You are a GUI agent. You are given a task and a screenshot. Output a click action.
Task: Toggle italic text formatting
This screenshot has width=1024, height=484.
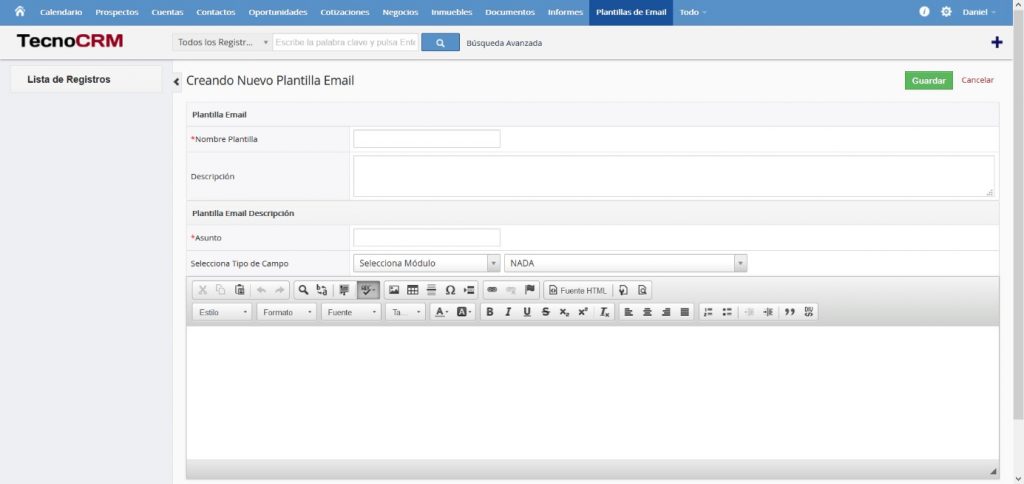point(508,312)
